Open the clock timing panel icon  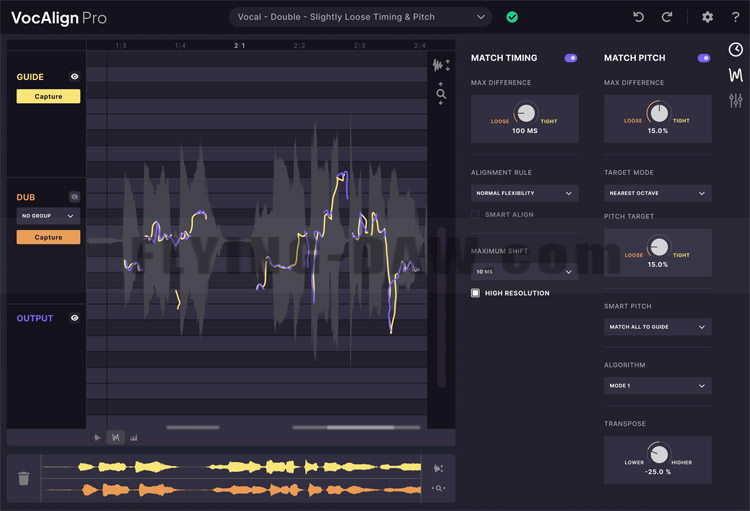click(x=736, y=49)
